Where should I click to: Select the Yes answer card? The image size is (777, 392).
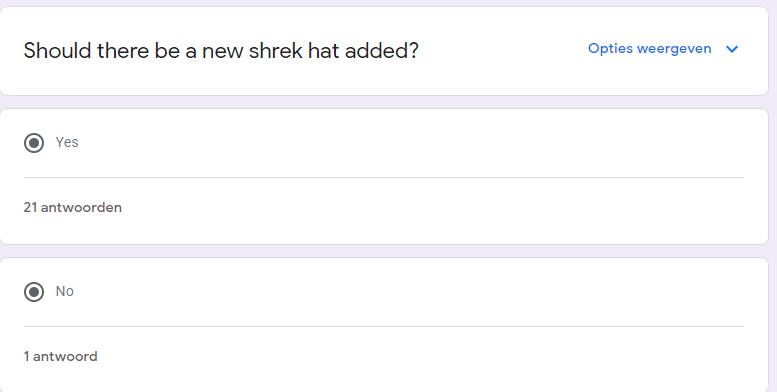(x=384, y=176)
